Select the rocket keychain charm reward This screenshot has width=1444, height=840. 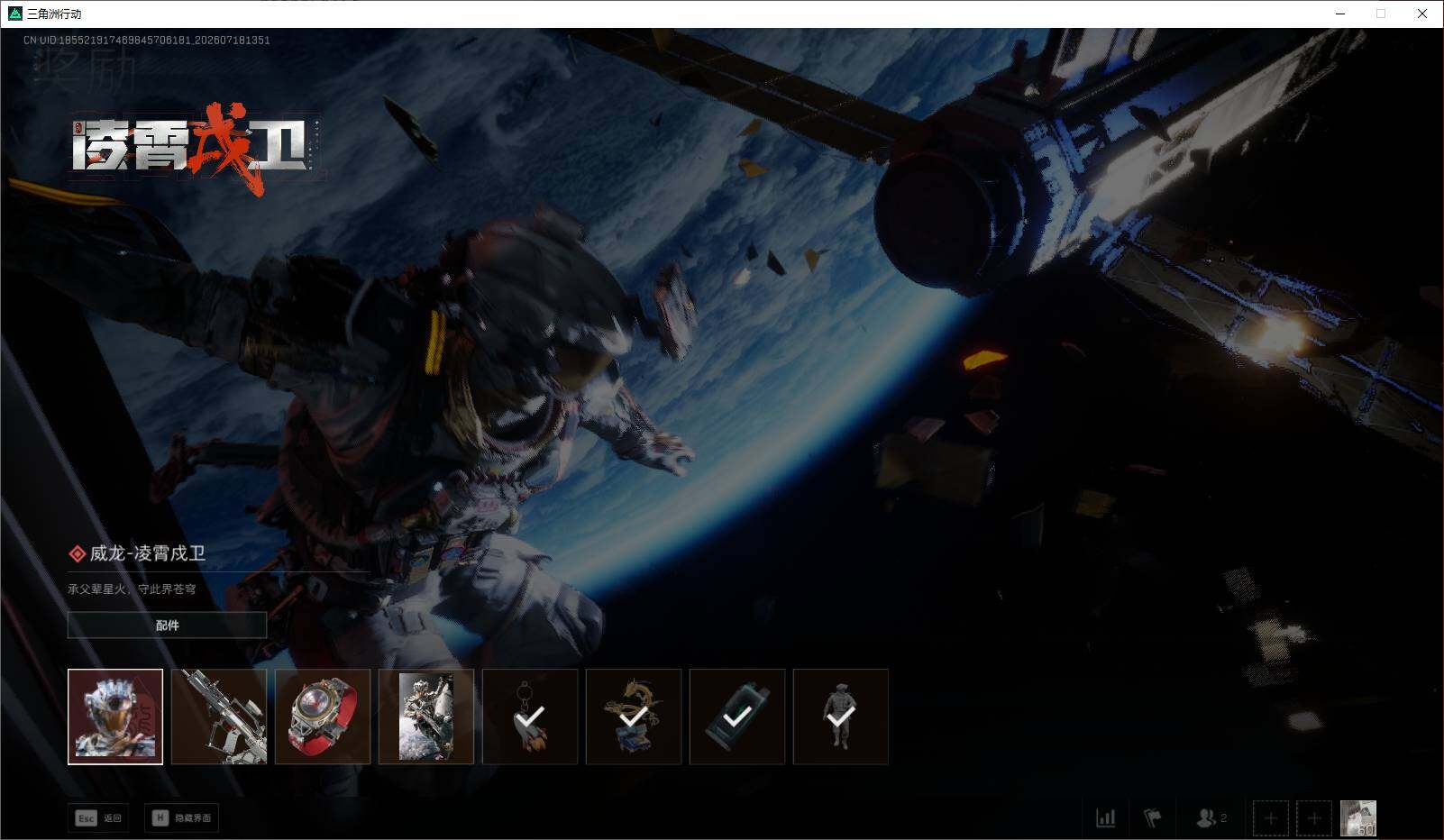(530, 717)
